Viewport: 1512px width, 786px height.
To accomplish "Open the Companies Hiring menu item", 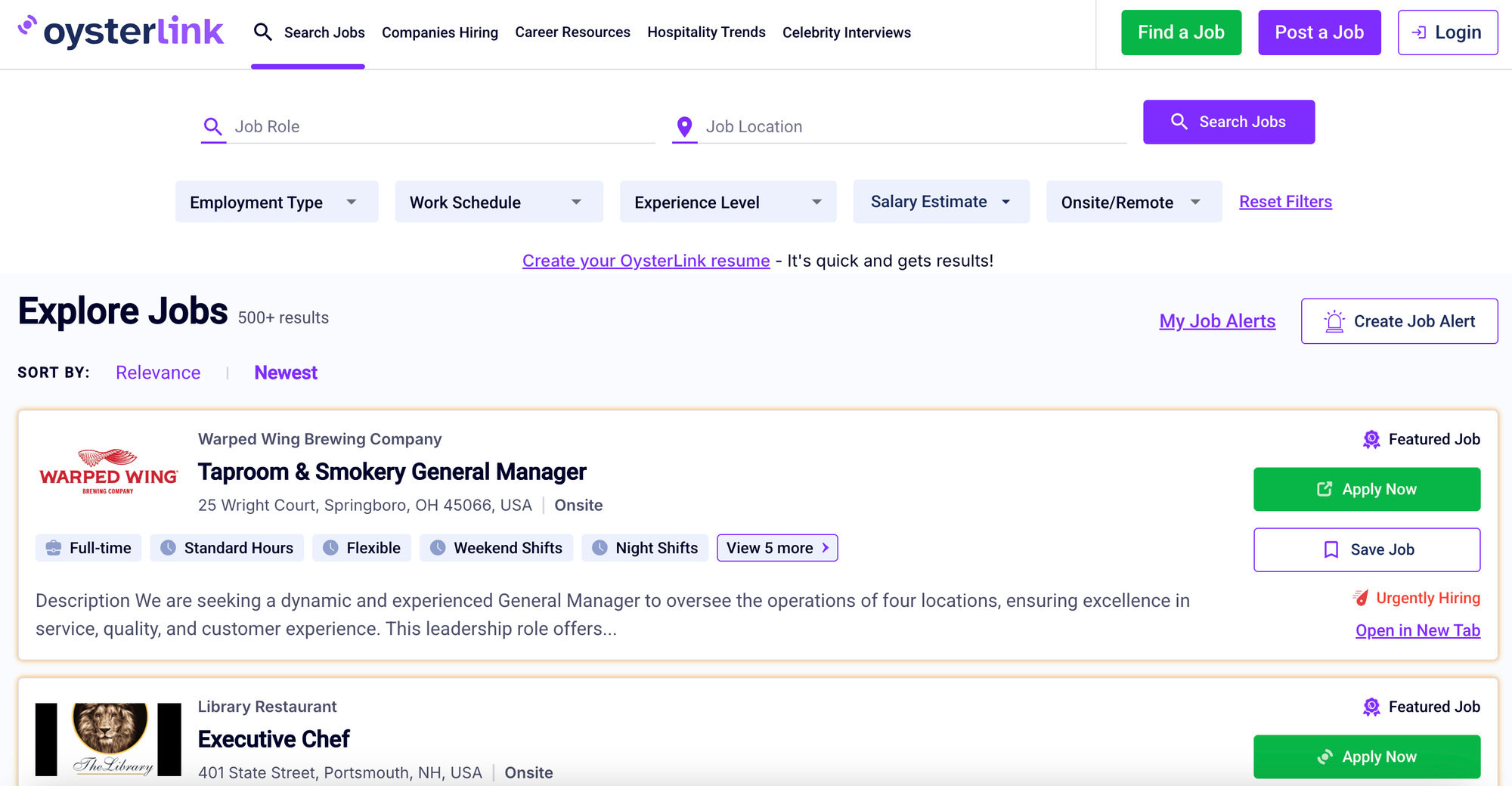I will [439, 32].
